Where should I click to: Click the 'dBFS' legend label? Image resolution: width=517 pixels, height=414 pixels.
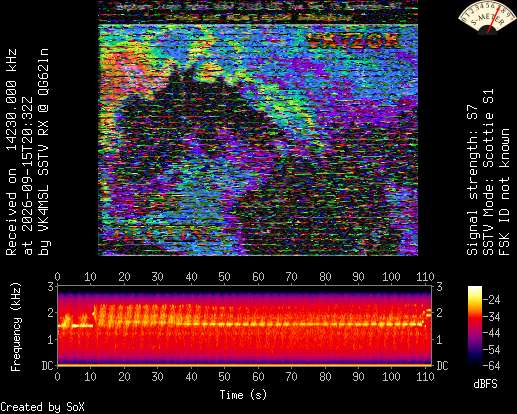[x=485, y=384]
